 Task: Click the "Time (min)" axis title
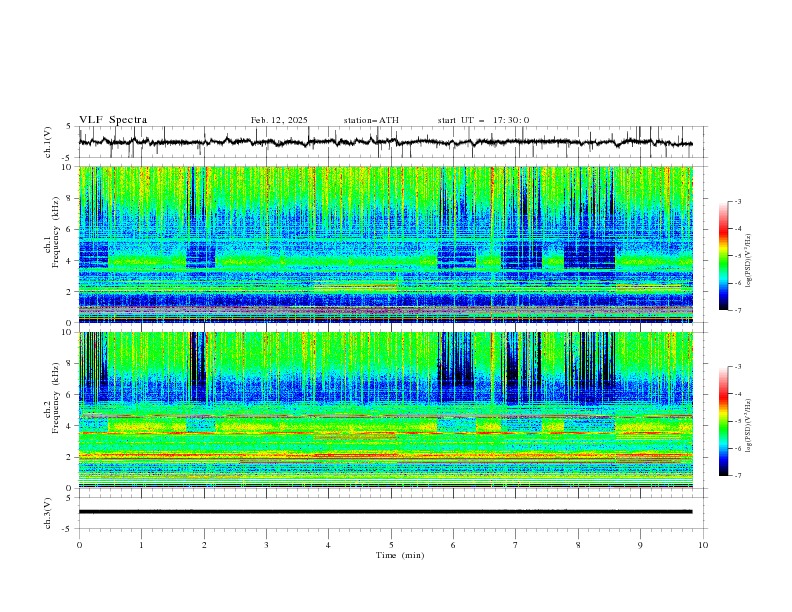coord(400,555)
